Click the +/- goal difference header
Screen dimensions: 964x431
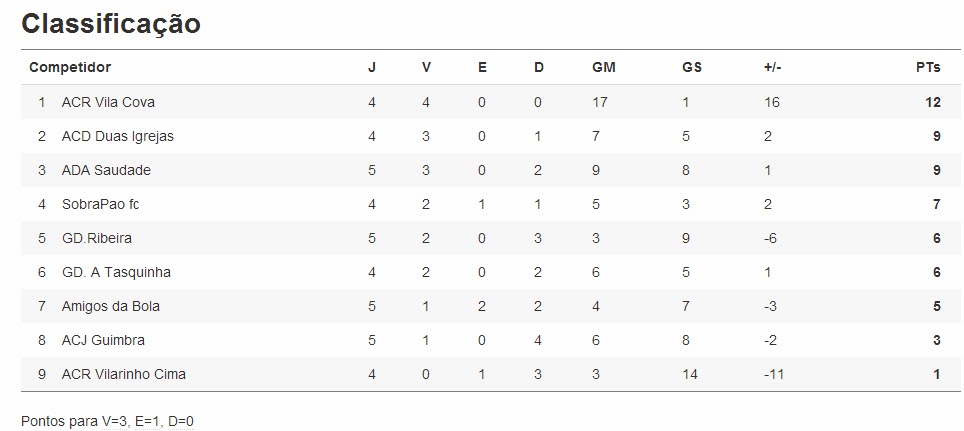[772, 67]
